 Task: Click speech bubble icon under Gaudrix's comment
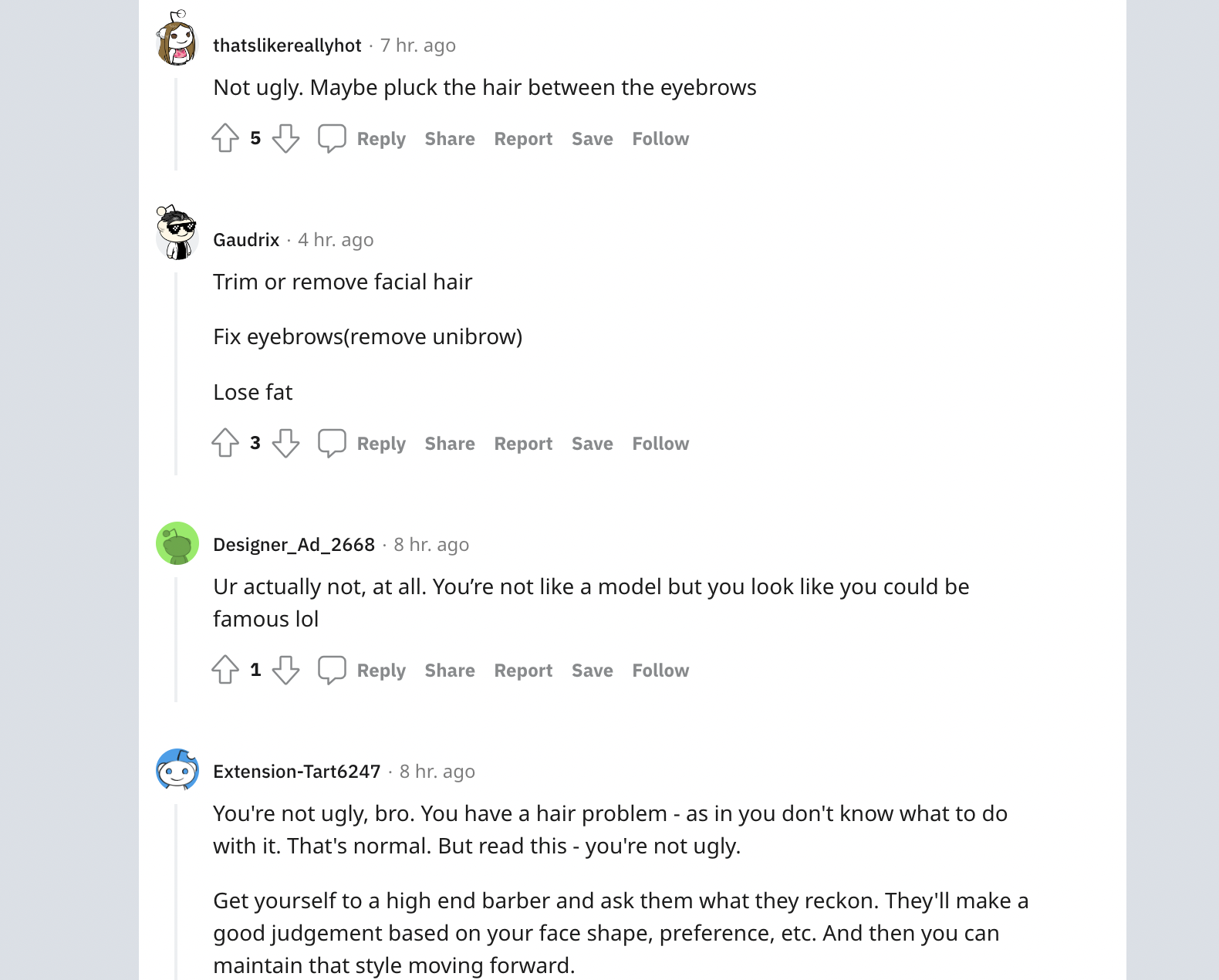click(332, 443)
